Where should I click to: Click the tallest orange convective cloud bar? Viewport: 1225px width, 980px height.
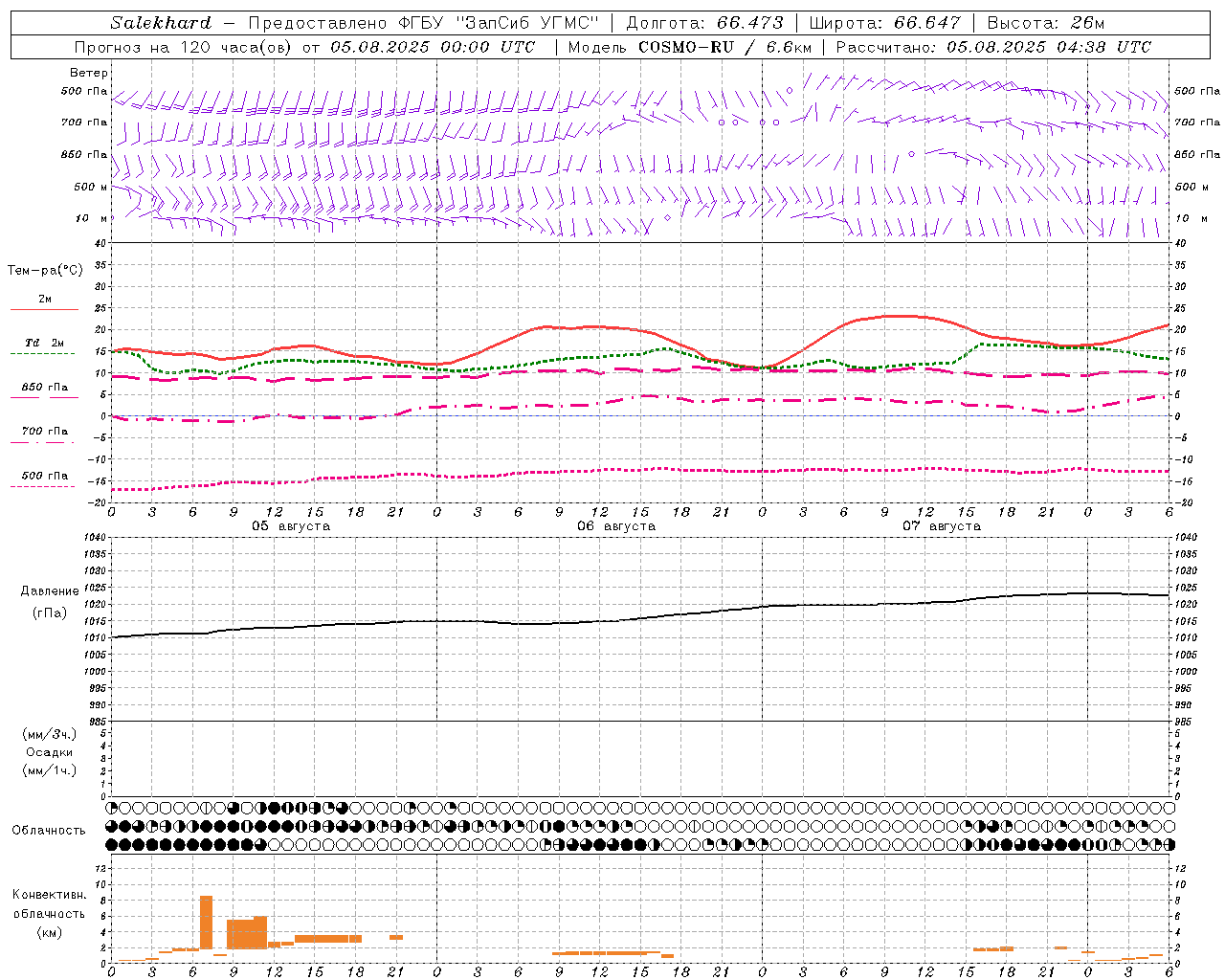(206, 923)
